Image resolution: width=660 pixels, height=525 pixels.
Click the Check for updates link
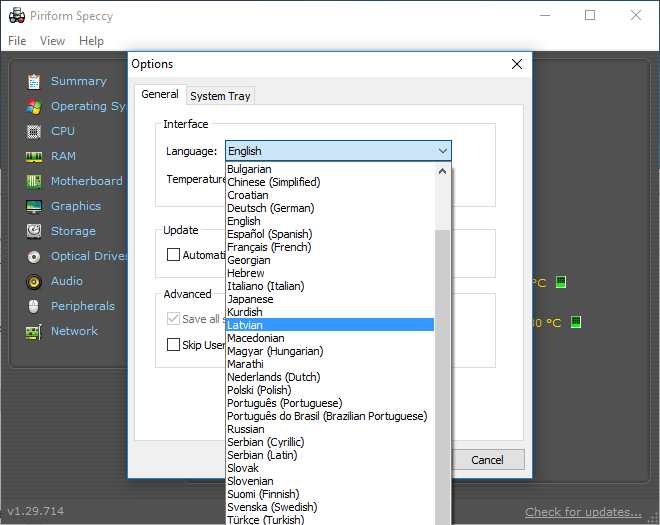point(583,512)
